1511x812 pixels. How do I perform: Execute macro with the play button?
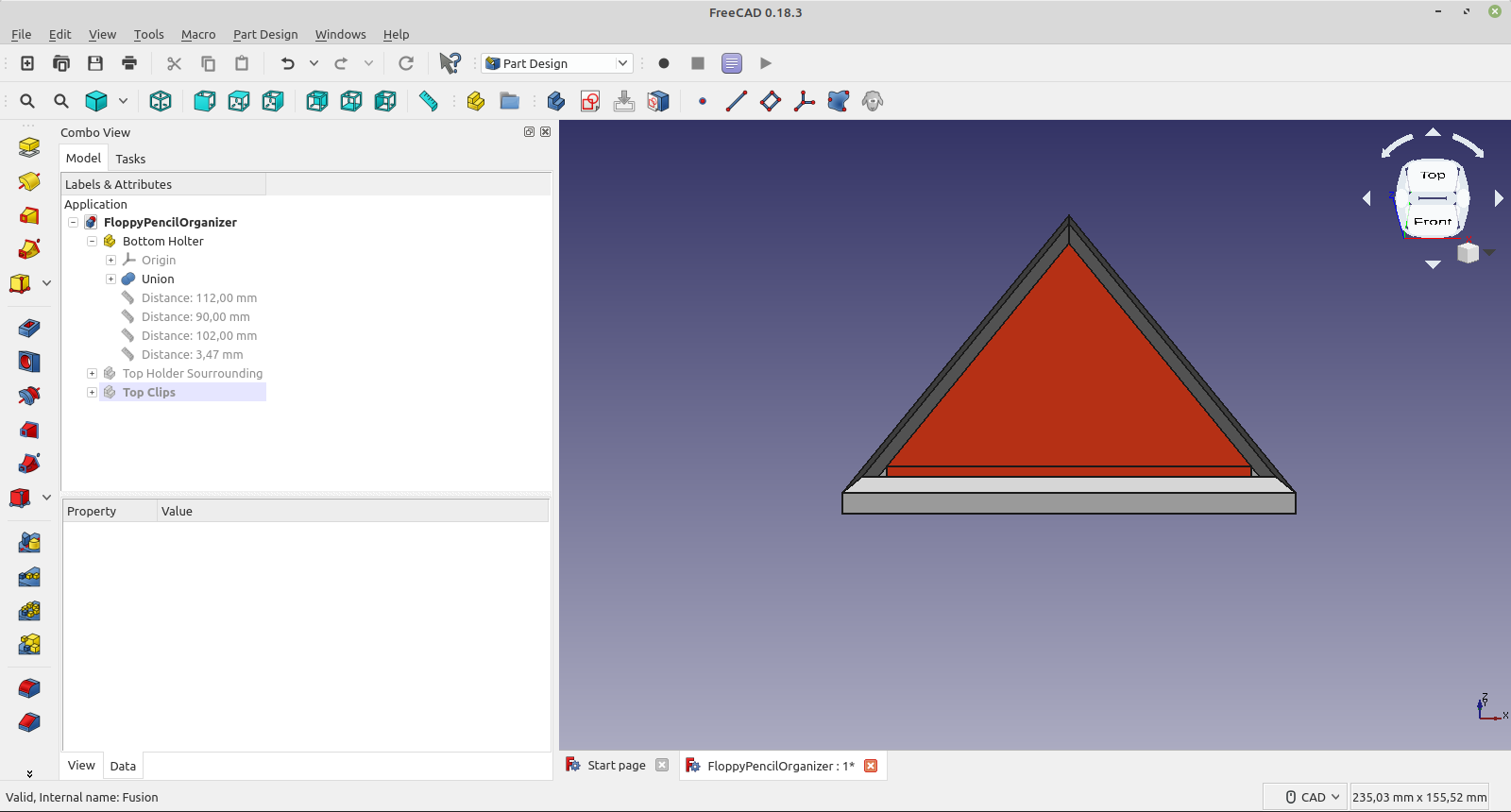(766, 63)
